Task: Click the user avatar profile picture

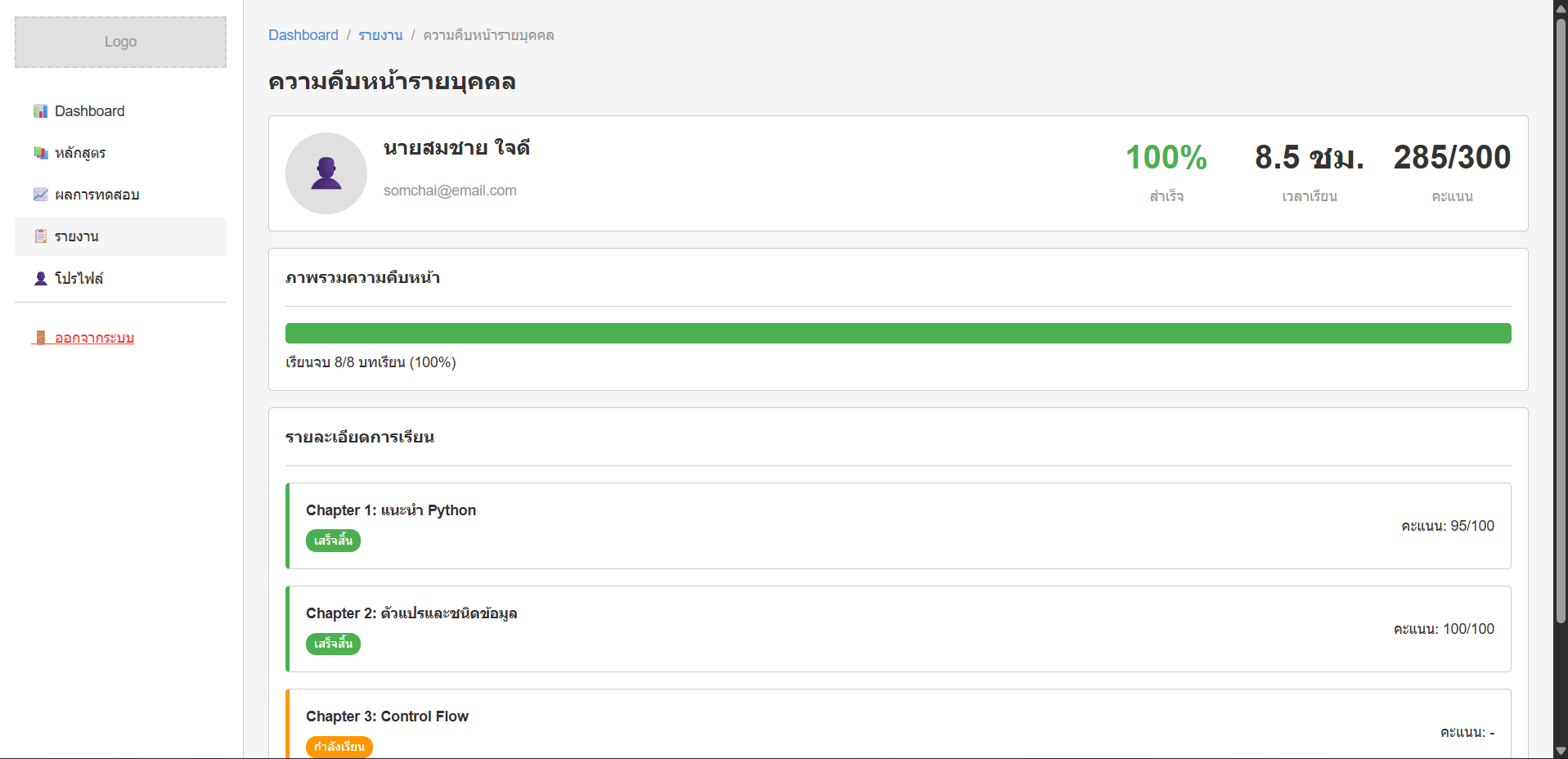Action: (326, 173)
